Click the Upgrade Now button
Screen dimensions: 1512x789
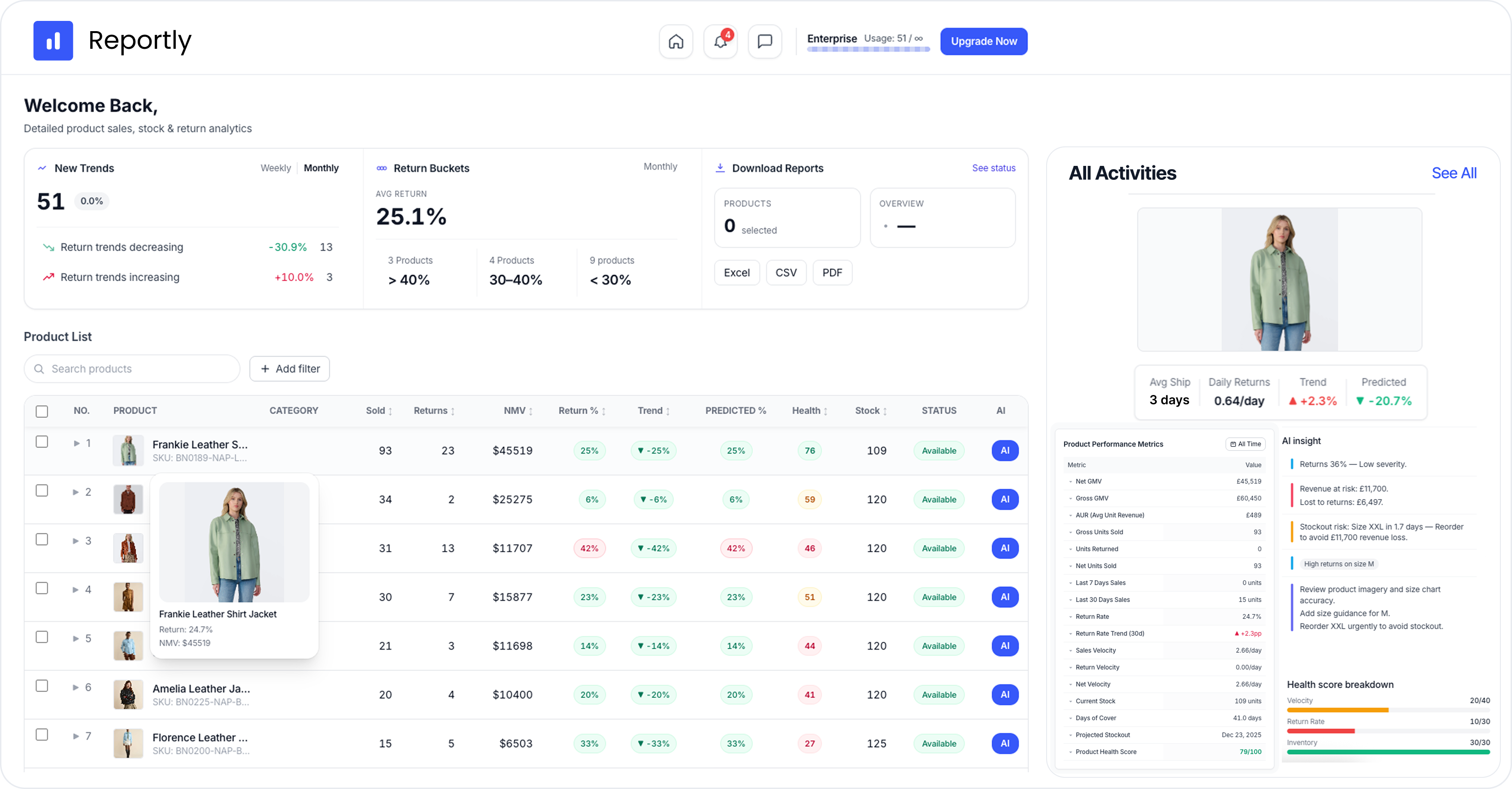983,41
